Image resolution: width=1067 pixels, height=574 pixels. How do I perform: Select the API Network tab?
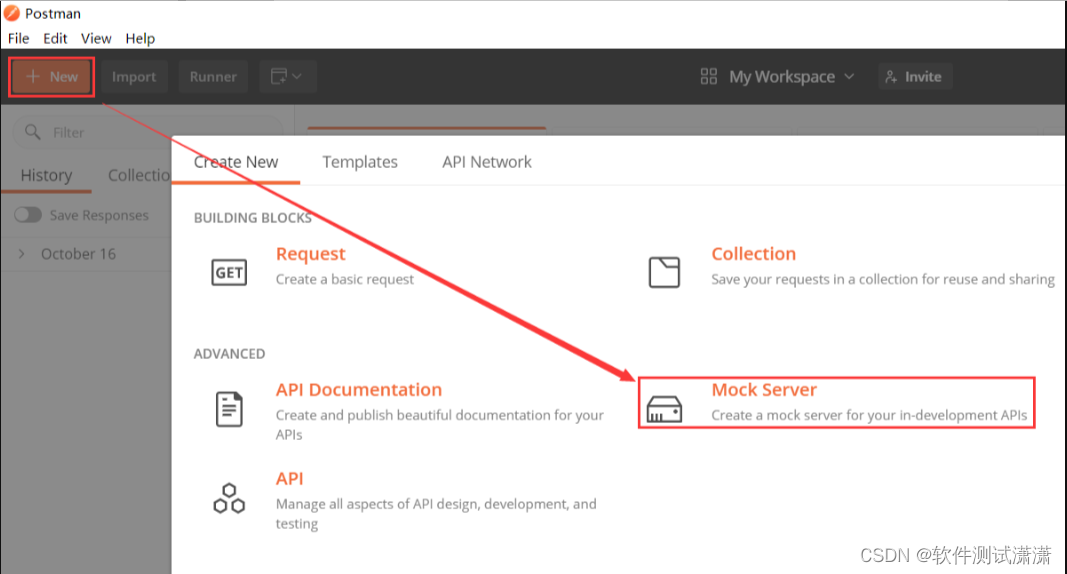(487, 162)
